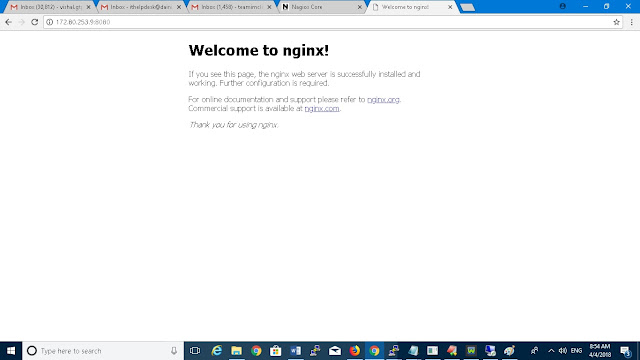Click the Windows search box

point(103,351)
